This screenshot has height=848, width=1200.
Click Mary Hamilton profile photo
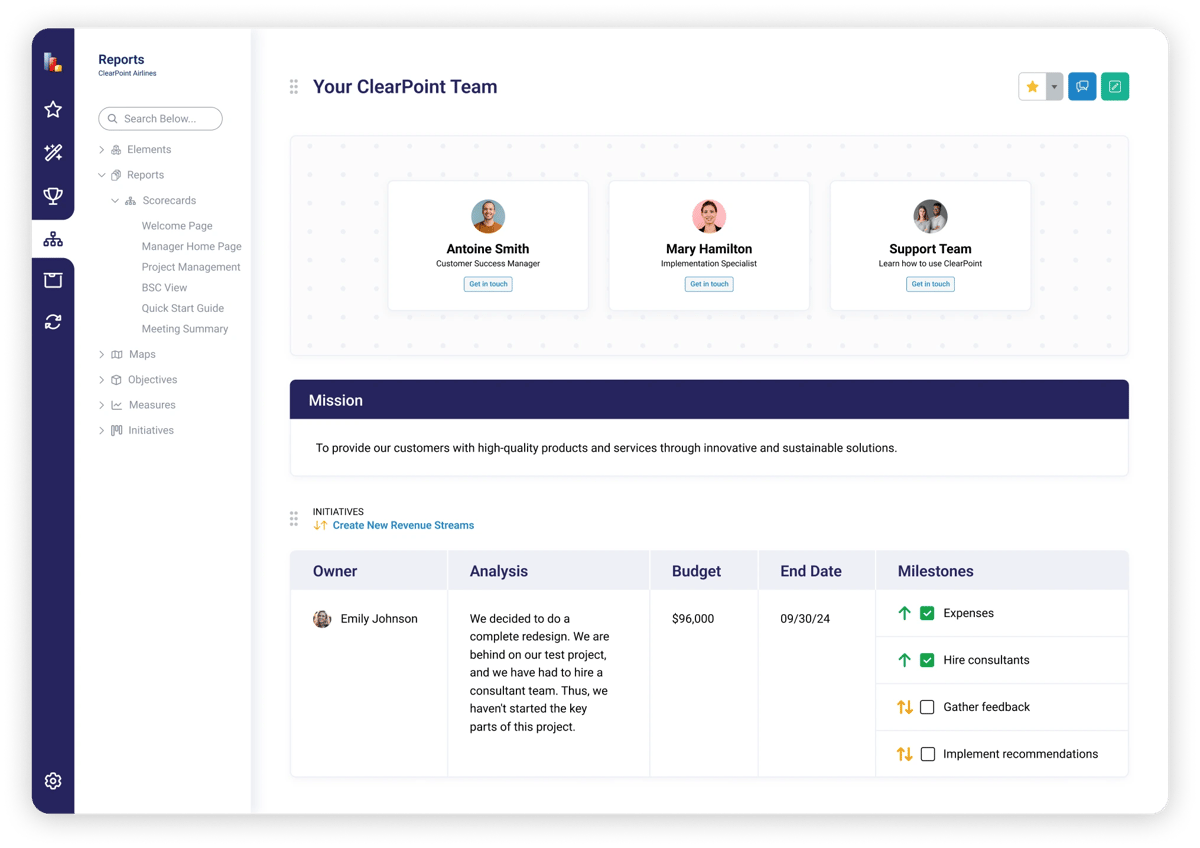pyautogui.click(x=709, y=216)
